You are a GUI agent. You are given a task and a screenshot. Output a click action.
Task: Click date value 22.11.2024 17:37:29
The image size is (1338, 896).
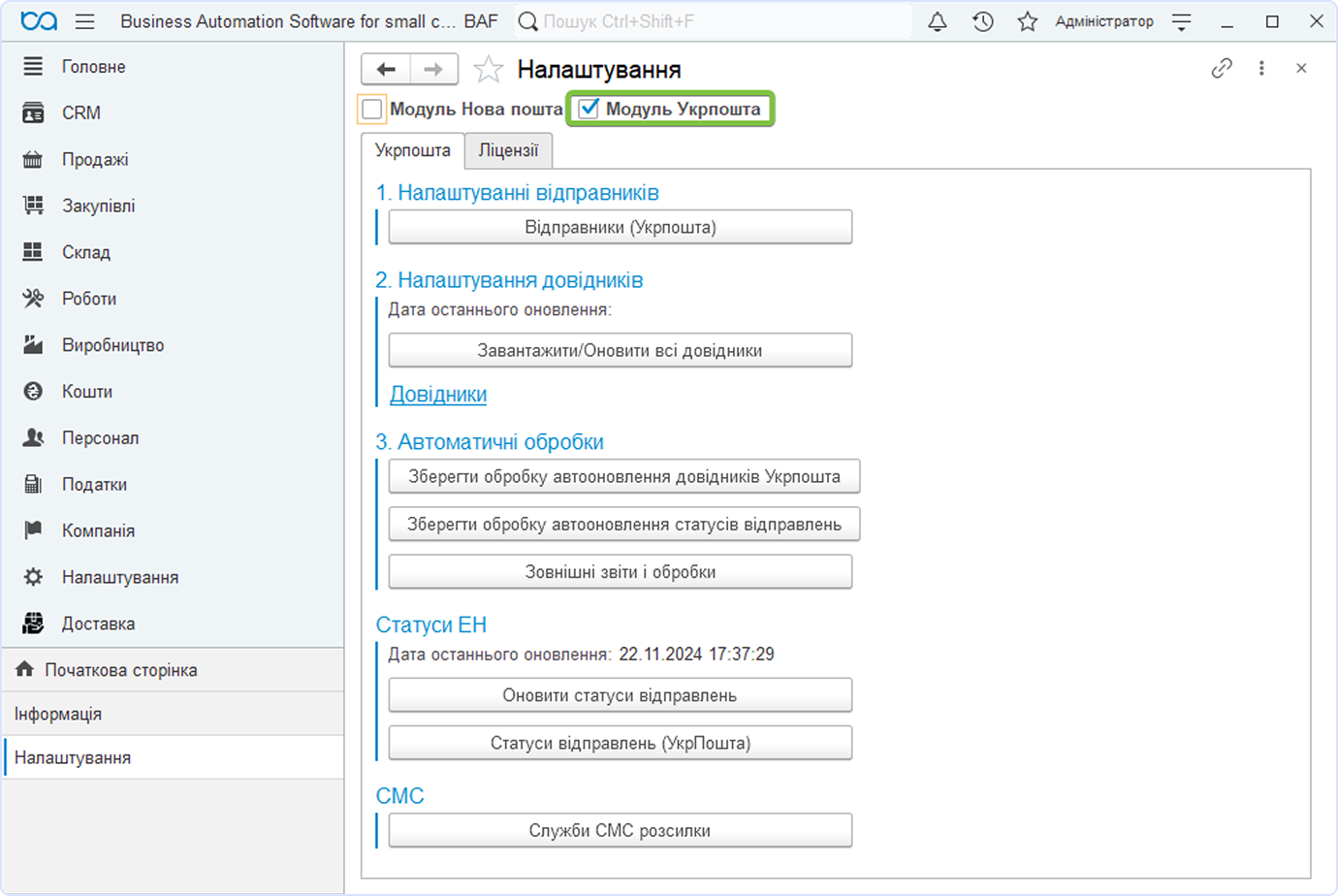click(x=697, y=655)
